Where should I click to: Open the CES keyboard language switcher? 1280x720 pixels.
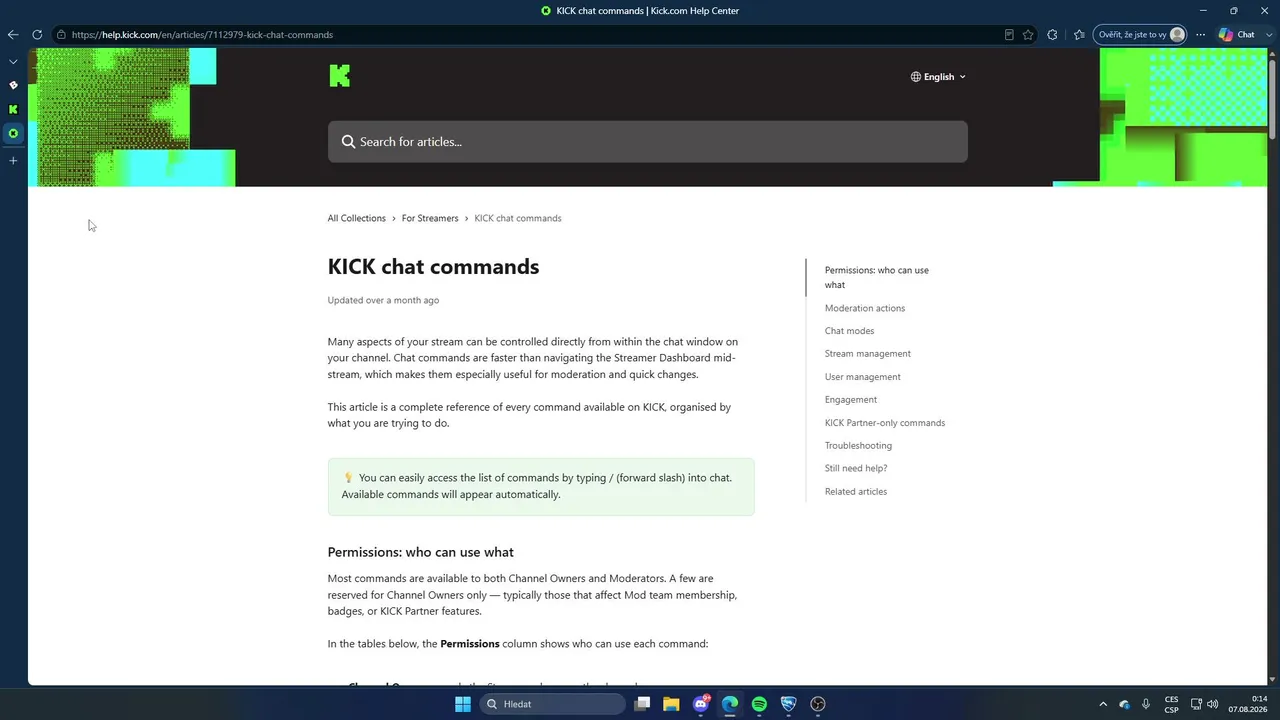pos(1171,704)
